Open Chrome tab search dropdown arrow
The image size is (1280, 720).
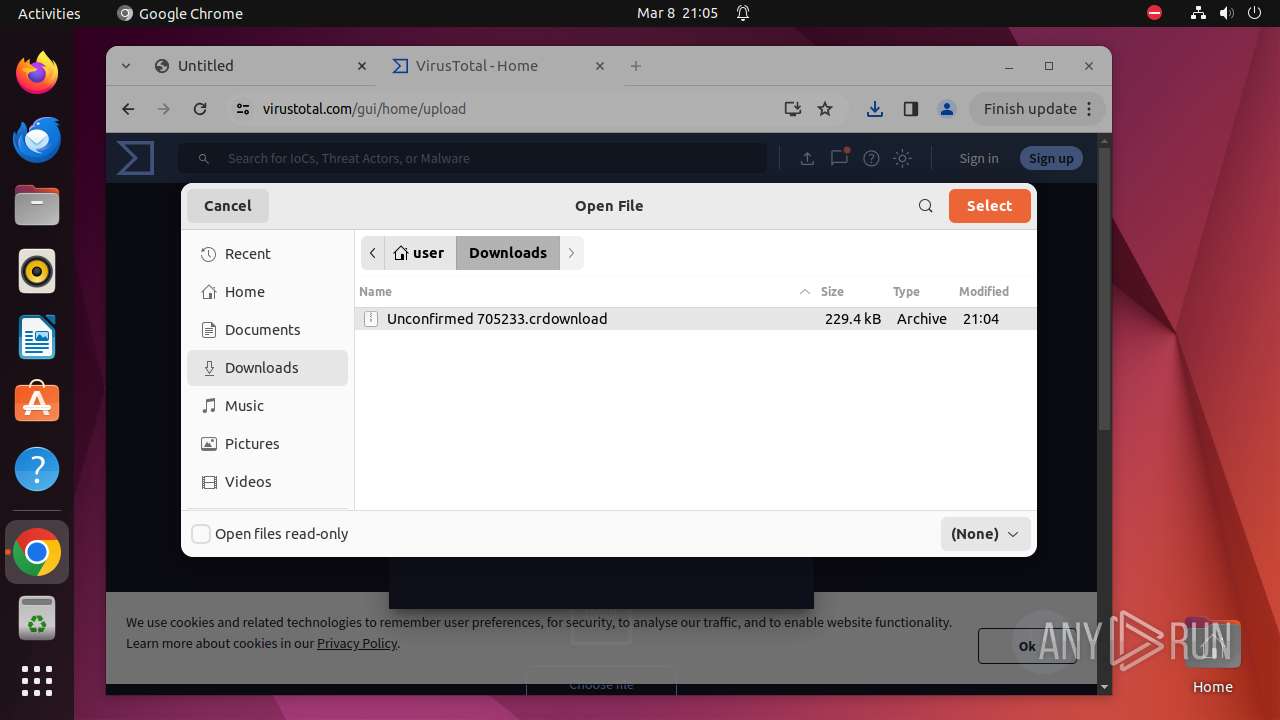point(126,66)
